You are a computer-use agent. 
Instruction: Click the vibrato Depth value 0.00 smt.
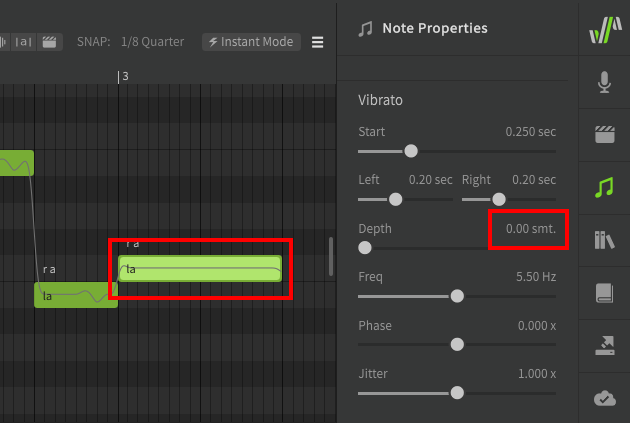tap(530, 229)
